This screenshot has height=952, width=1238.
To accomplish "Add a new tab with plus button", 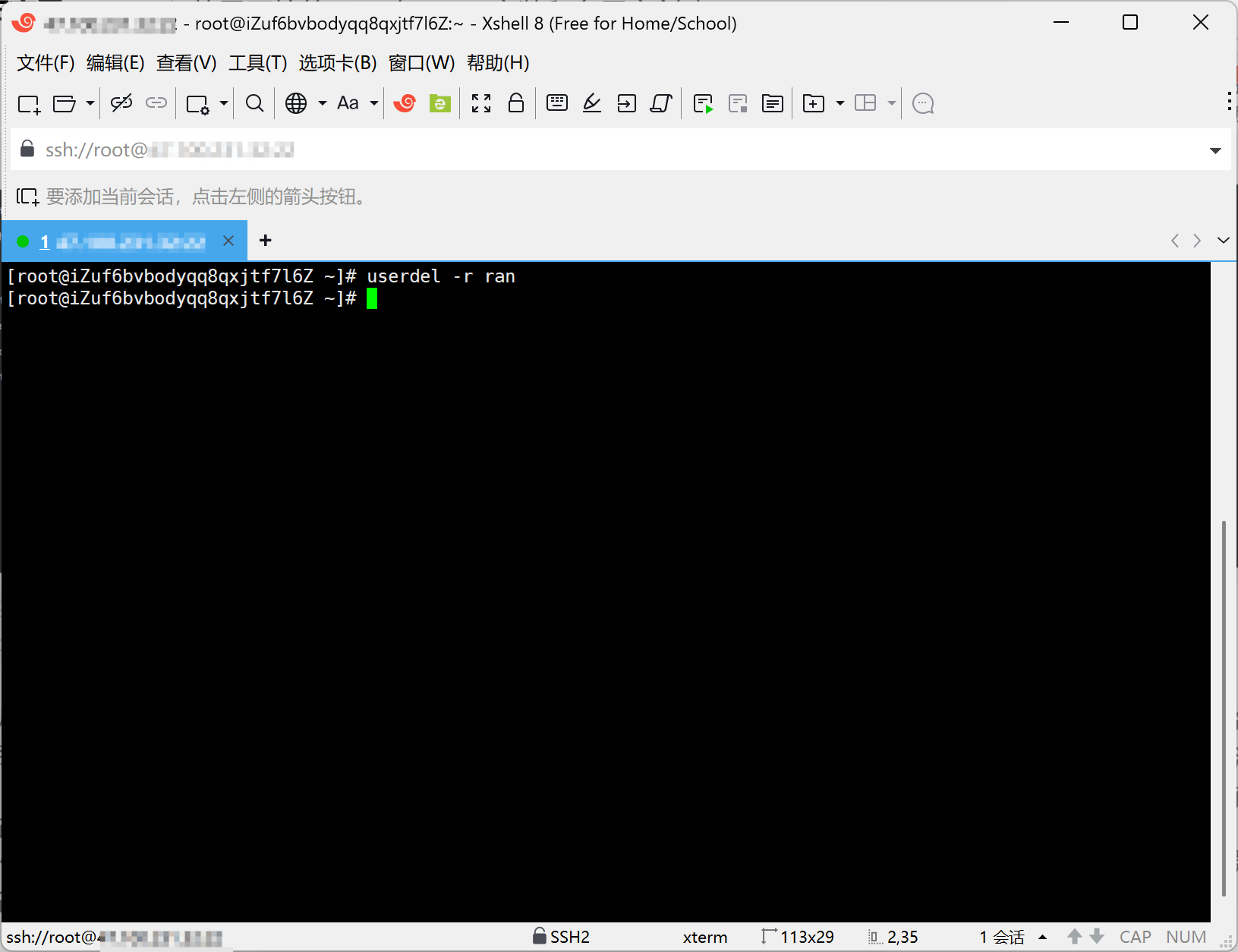I will (266, 240).
